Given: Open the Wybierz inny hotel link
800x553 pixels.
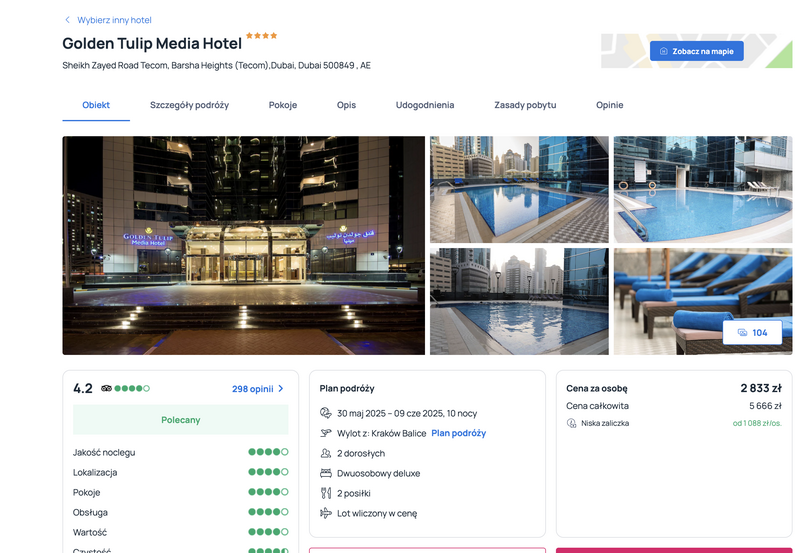Looking at the screenshot, I should click(x=114, y=20).
